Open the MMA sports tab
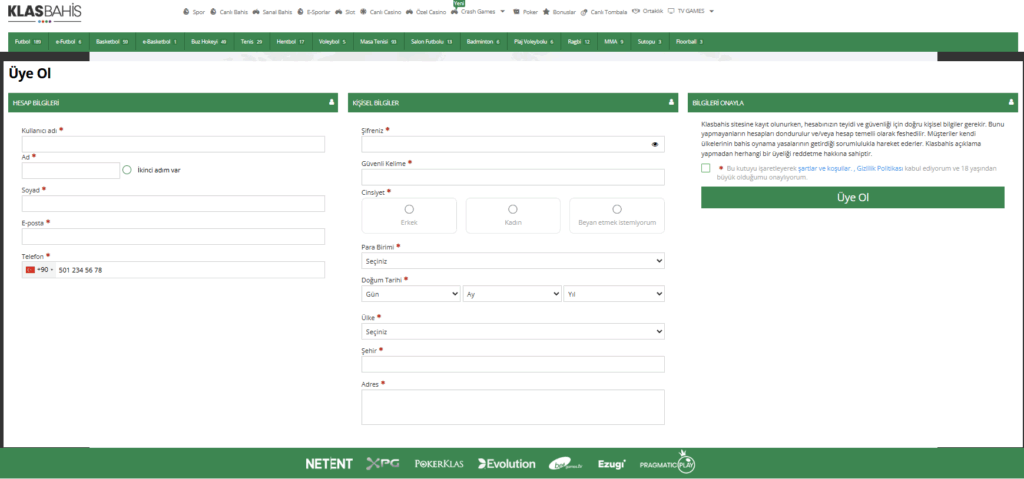The height and width of the screenshot is (479, 1024). [x=614, y=42]
